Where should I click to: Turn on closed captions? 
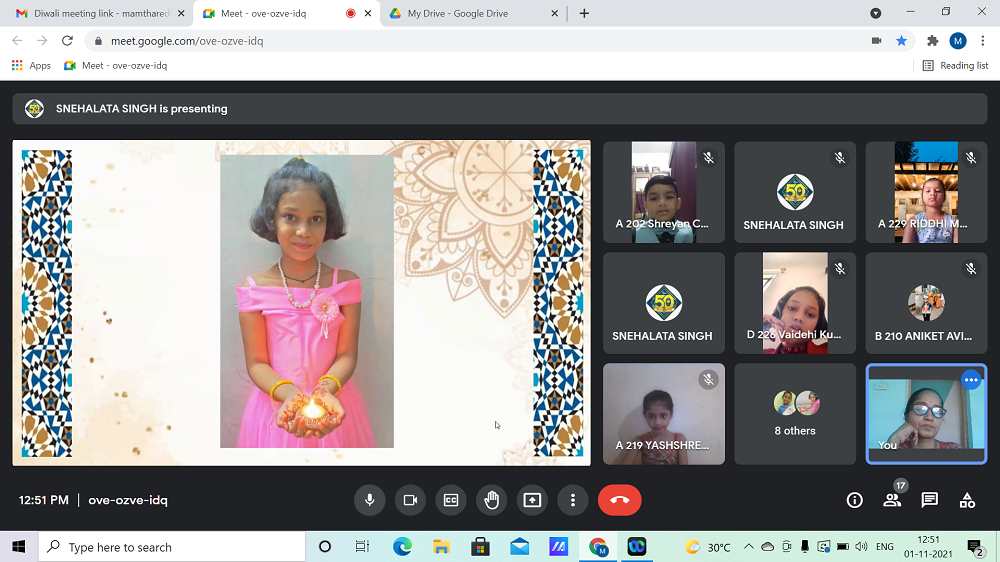point(451,500)
